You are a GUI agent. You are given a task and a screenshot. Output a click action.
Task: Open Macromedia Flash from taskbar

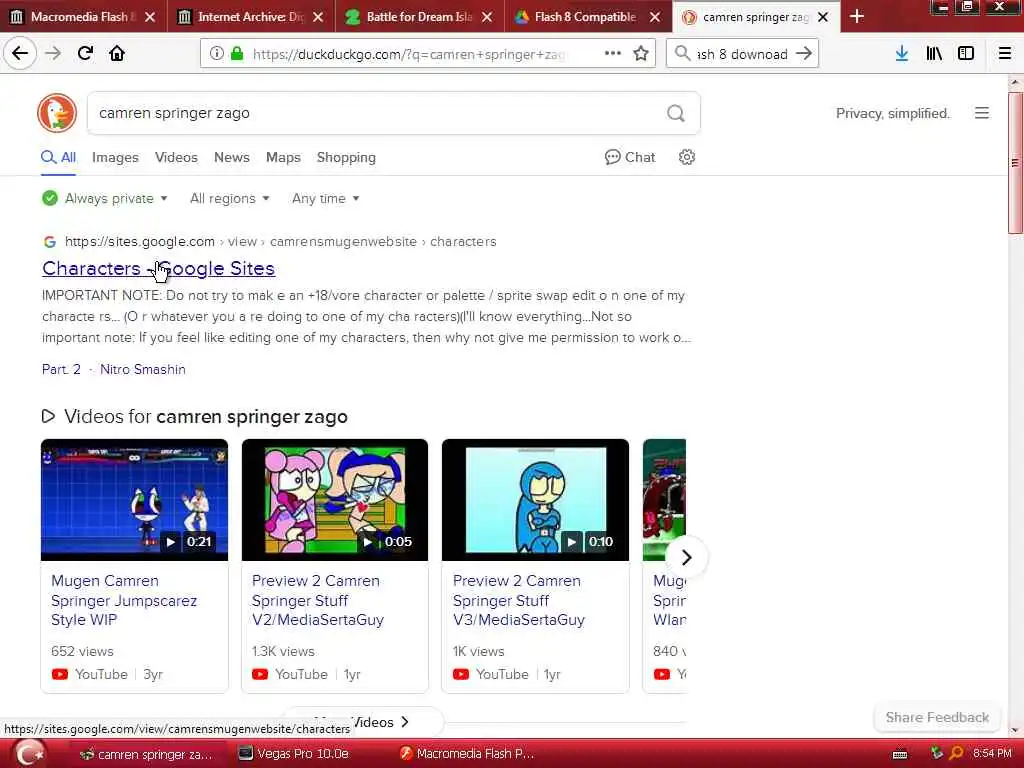(468, 754)
